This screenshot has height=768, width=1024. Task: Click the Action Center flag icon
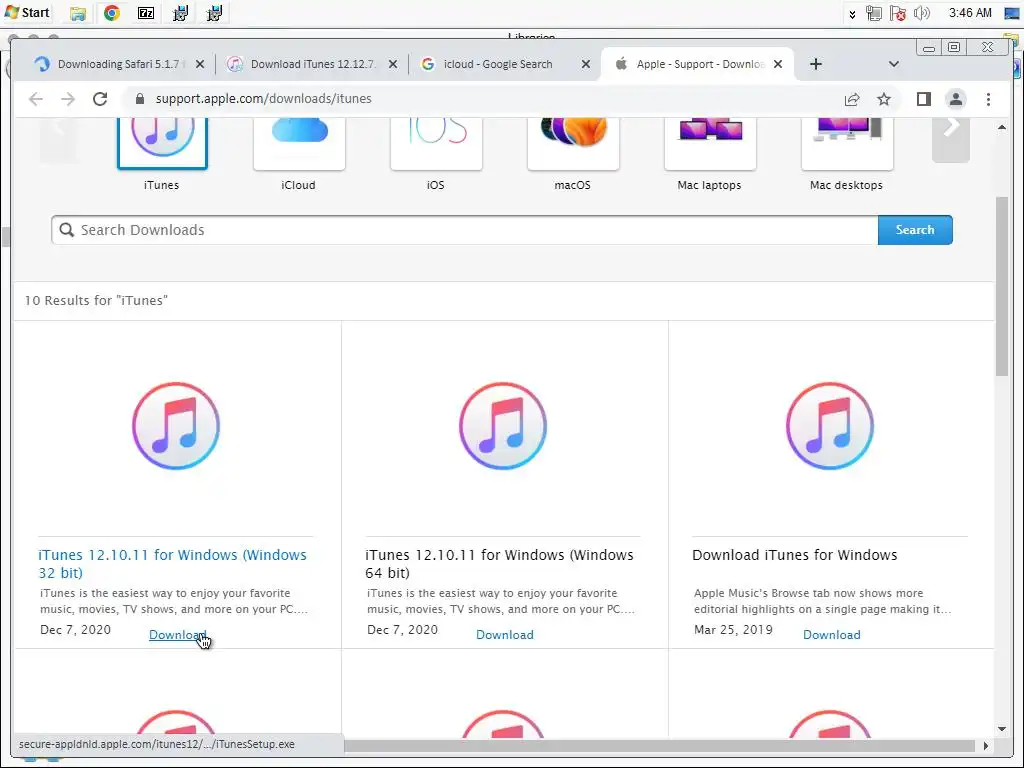point(898,13)
